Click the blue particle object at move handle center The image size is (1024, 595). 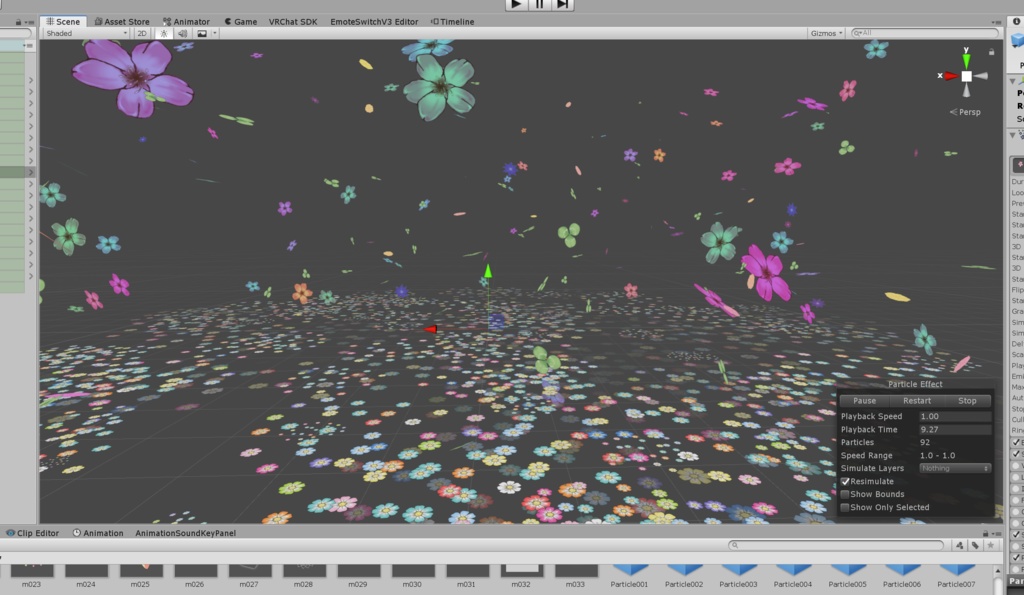click(496, 321)
